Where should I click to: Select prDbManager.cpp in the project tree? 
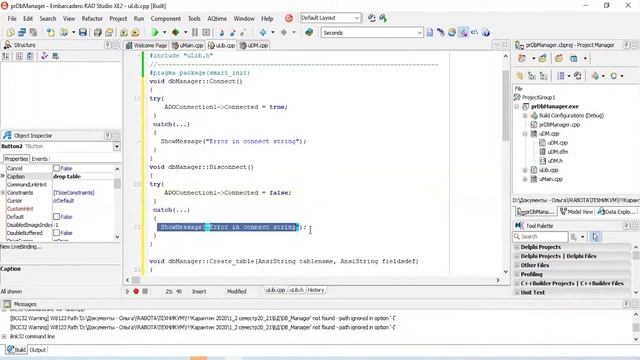559,124
